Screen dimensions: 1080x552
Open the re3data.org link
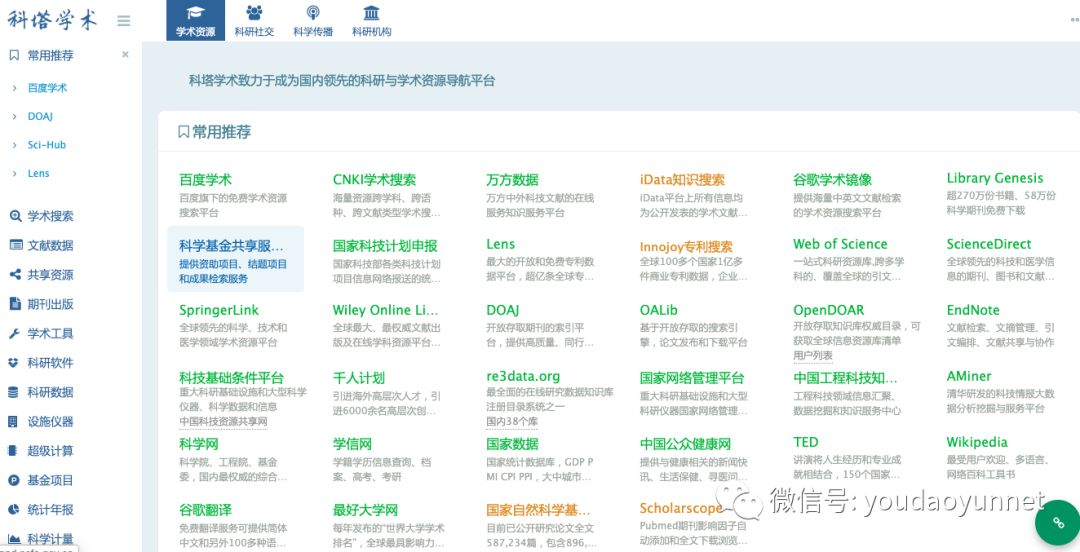click(523, 376)
